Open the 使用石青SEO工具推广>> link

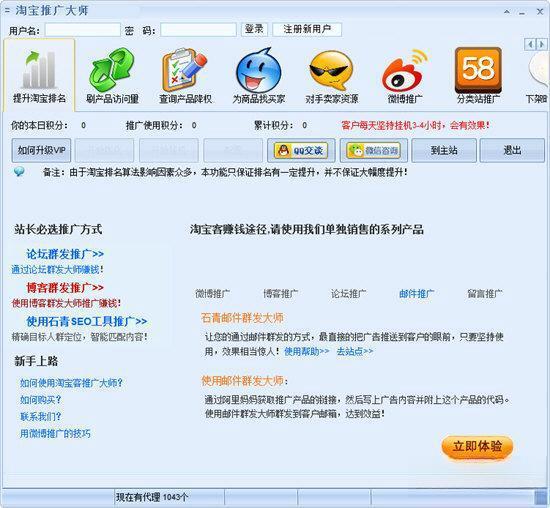click(87, 321)
